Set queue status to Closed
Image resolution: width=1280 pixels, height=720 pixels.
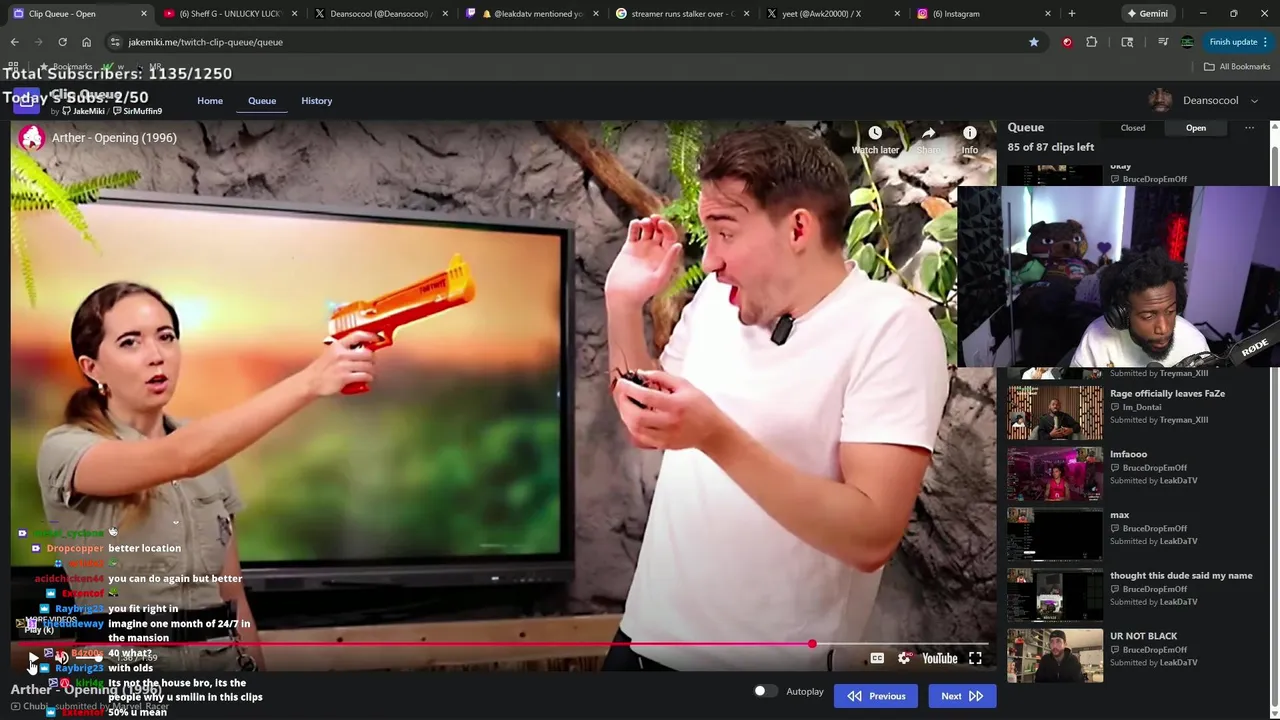(x=1133, y=128)
